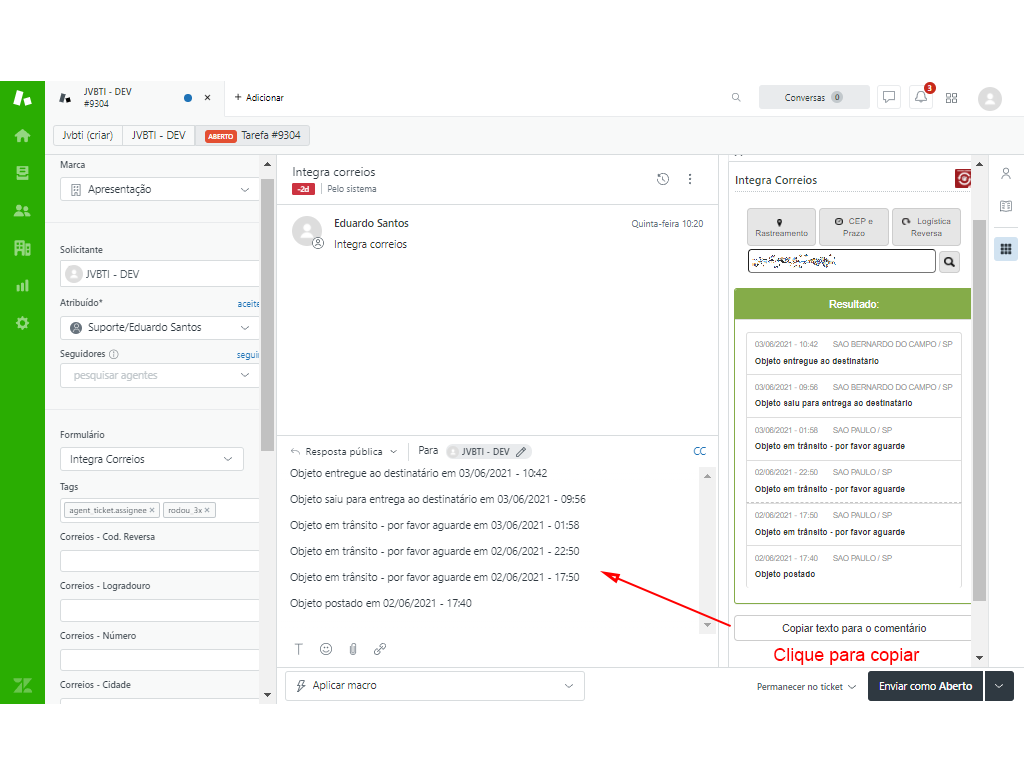Open ticket events history clock icon
The height and width of the screenshot is (768, 1024).
pos(662,179)
